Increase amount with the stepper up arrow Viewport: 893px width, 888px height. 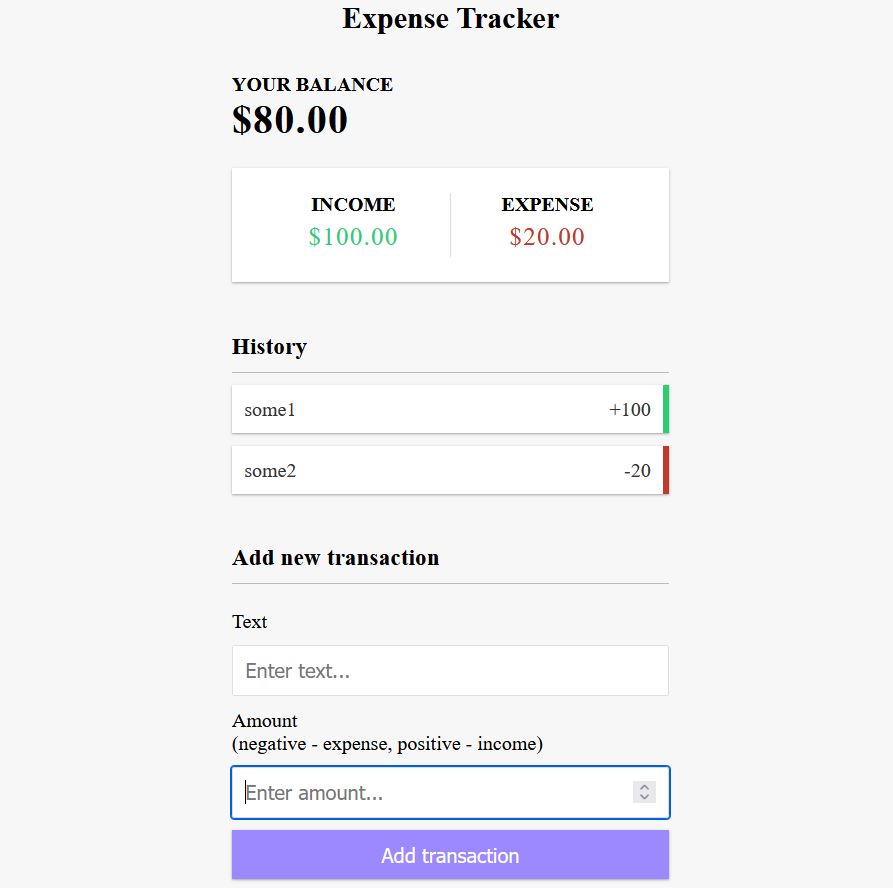tap(644, 787)
